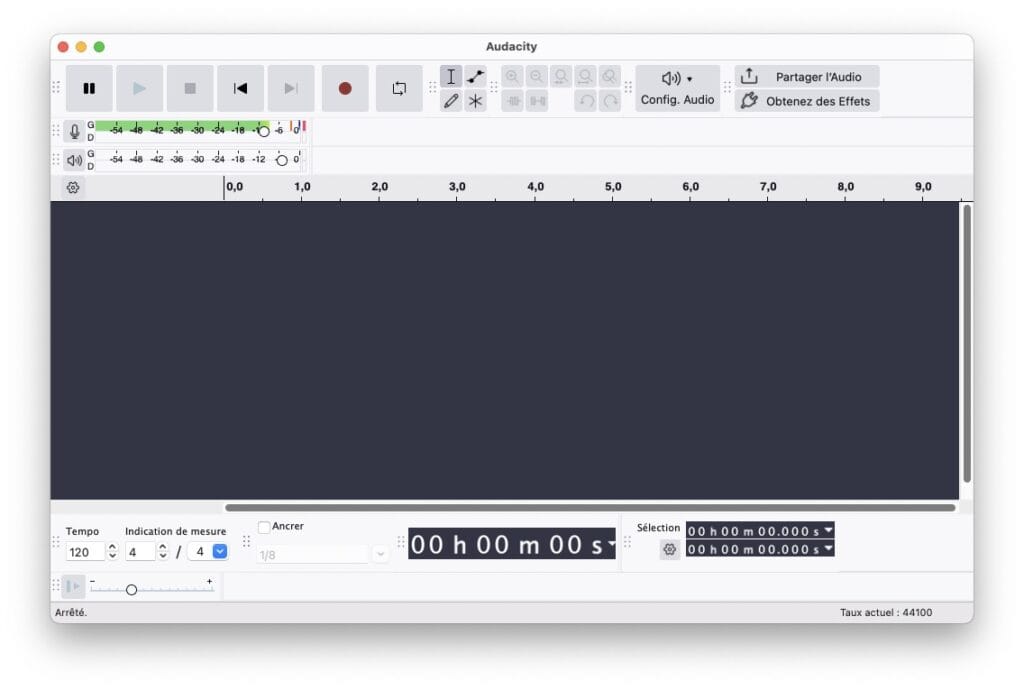The height and width of the screenshot is (690, 1024).
Task: Skip to start of project
Action: click(x=240, y=88)
